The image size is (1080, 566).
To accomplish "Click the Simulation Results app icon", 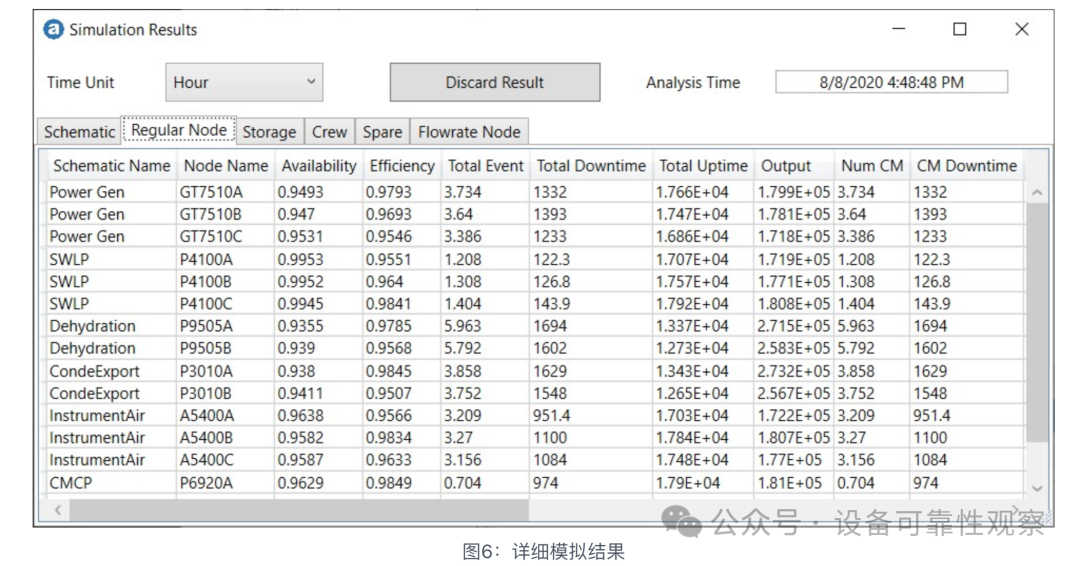I will tap(53, 30).
